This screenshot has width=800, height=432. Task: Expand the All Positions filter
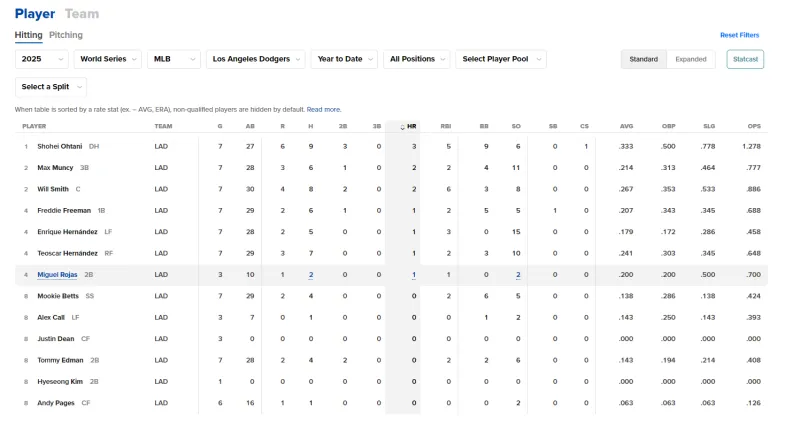417,59
